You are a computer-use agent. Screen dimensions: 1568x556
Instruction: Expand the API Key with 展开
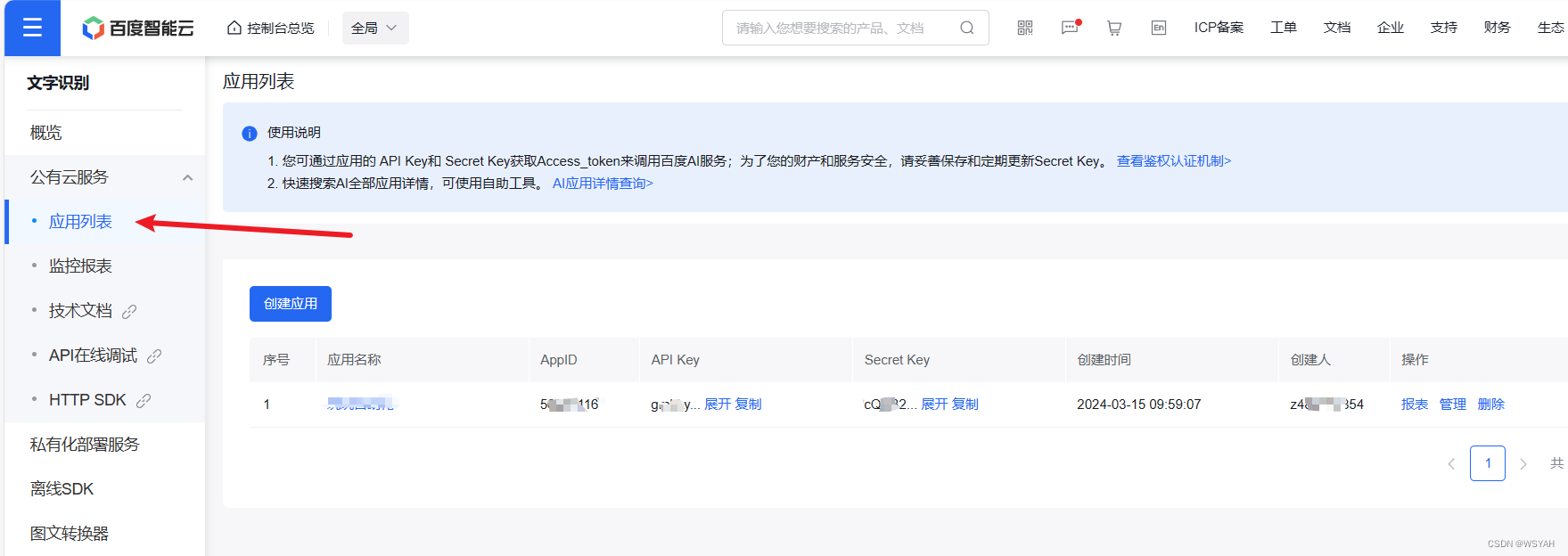(718, 405)
